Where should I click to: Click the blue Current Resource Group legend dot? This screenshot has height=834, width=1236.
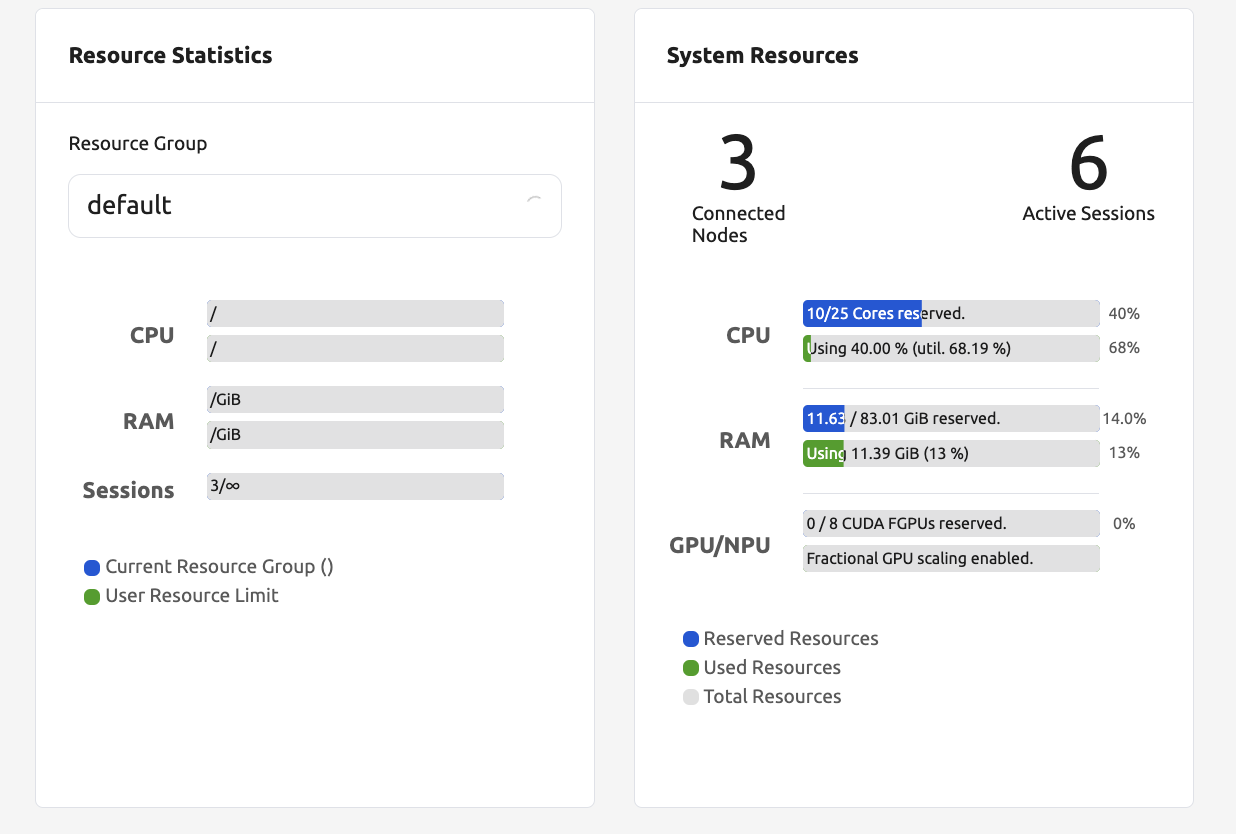click(x=92, y=568)
